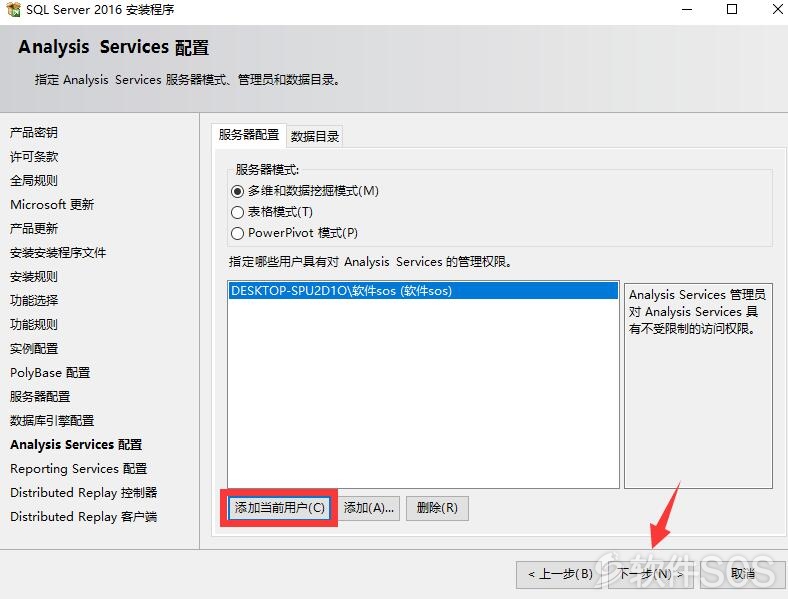Click 安装规则 step in sidebar

pyautogui.click(x=34, y=277)
